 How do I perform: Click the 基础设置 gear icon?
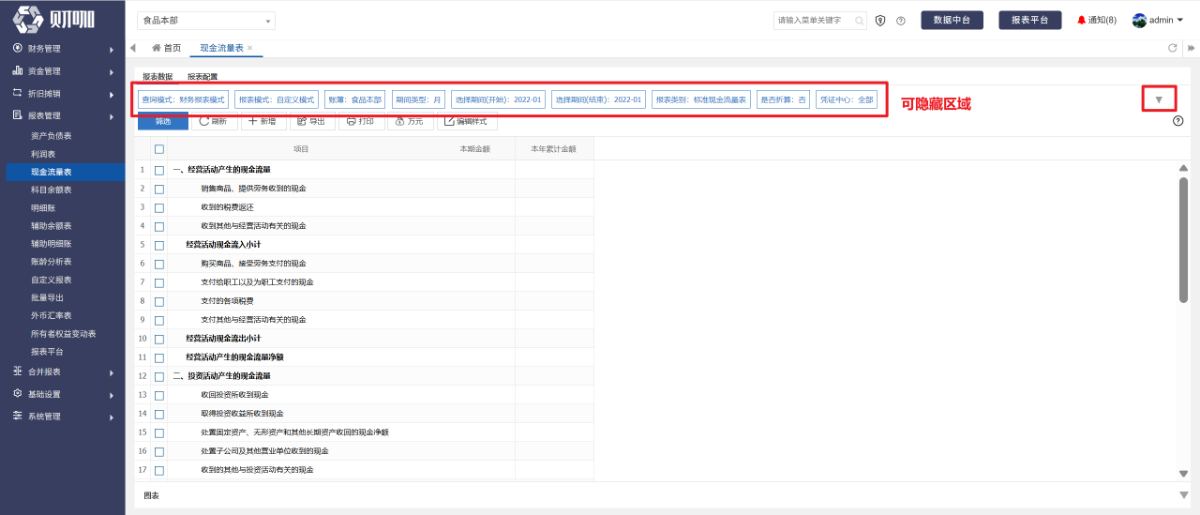pos(17,394)
